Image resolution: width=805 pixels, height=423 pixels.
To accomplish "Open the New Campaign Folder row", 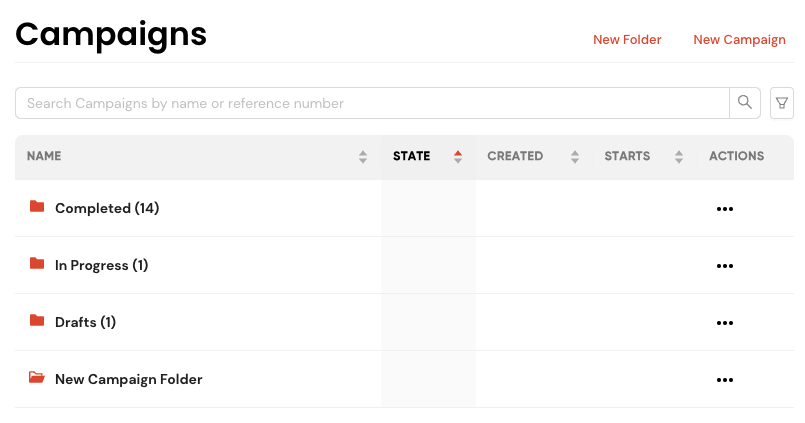I will click(404, 379).
